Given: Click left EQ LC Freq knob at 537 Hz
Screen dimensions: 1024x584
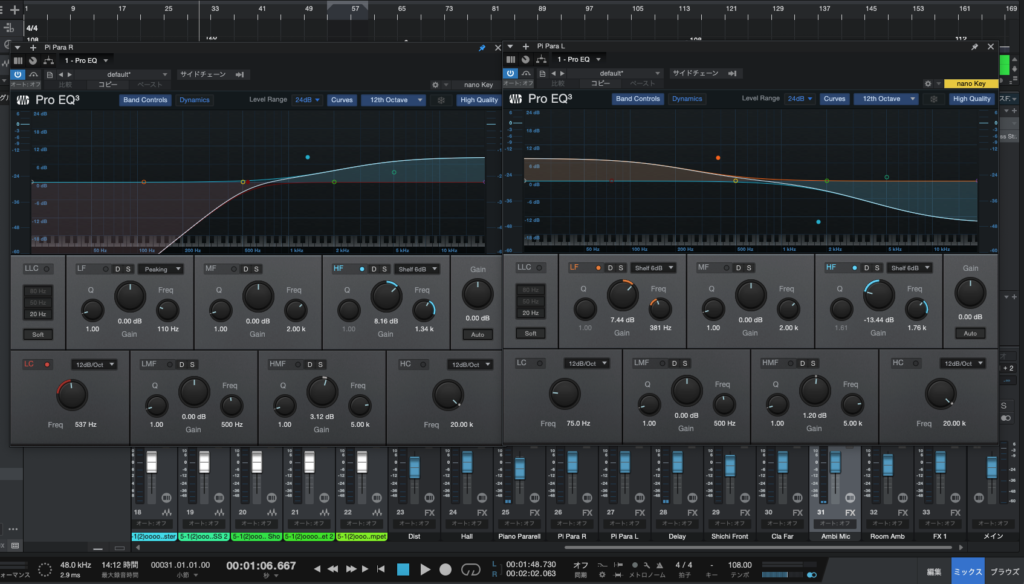Looking at the screenshot, I should pos(71,394).
